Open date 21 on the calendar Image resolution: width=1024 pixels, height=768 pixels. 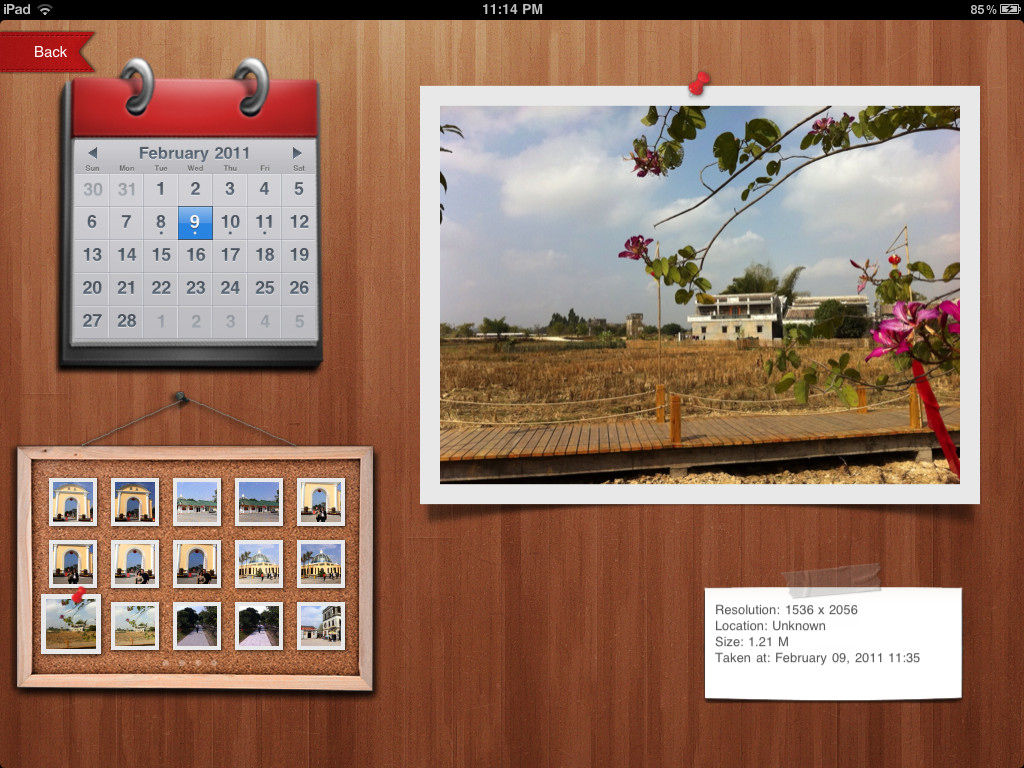(x=127, y=288)
